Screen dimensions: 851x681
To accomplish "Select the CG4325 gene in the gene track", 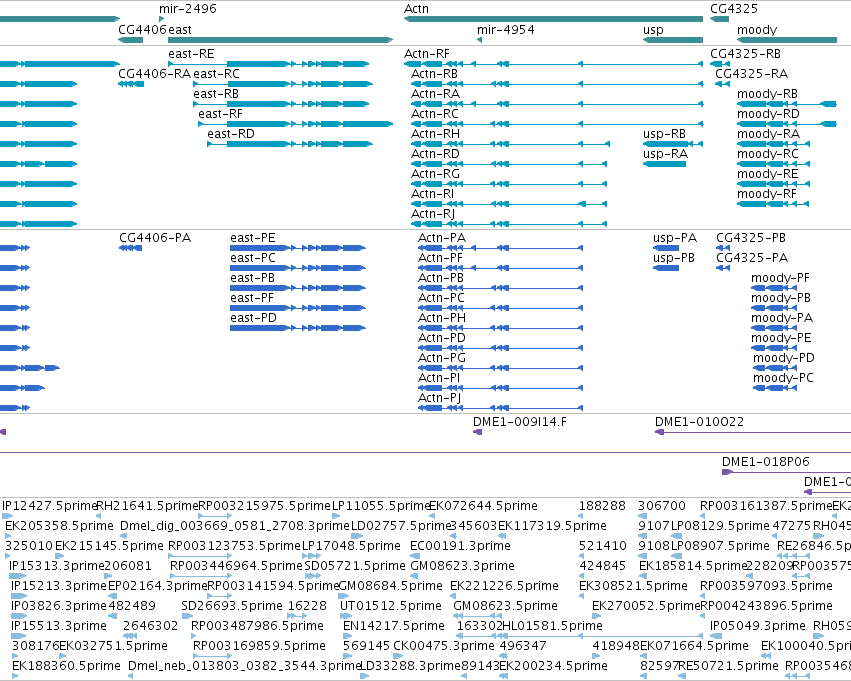I will [x=720, y=19].
